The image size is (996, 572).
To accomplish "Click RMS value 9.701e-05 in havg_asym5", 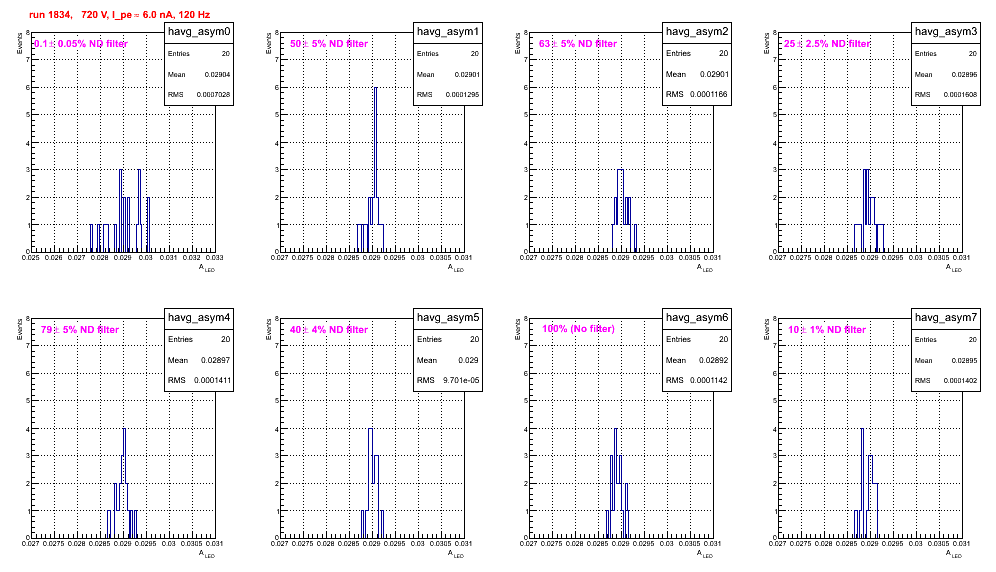I will click(461, 381).
